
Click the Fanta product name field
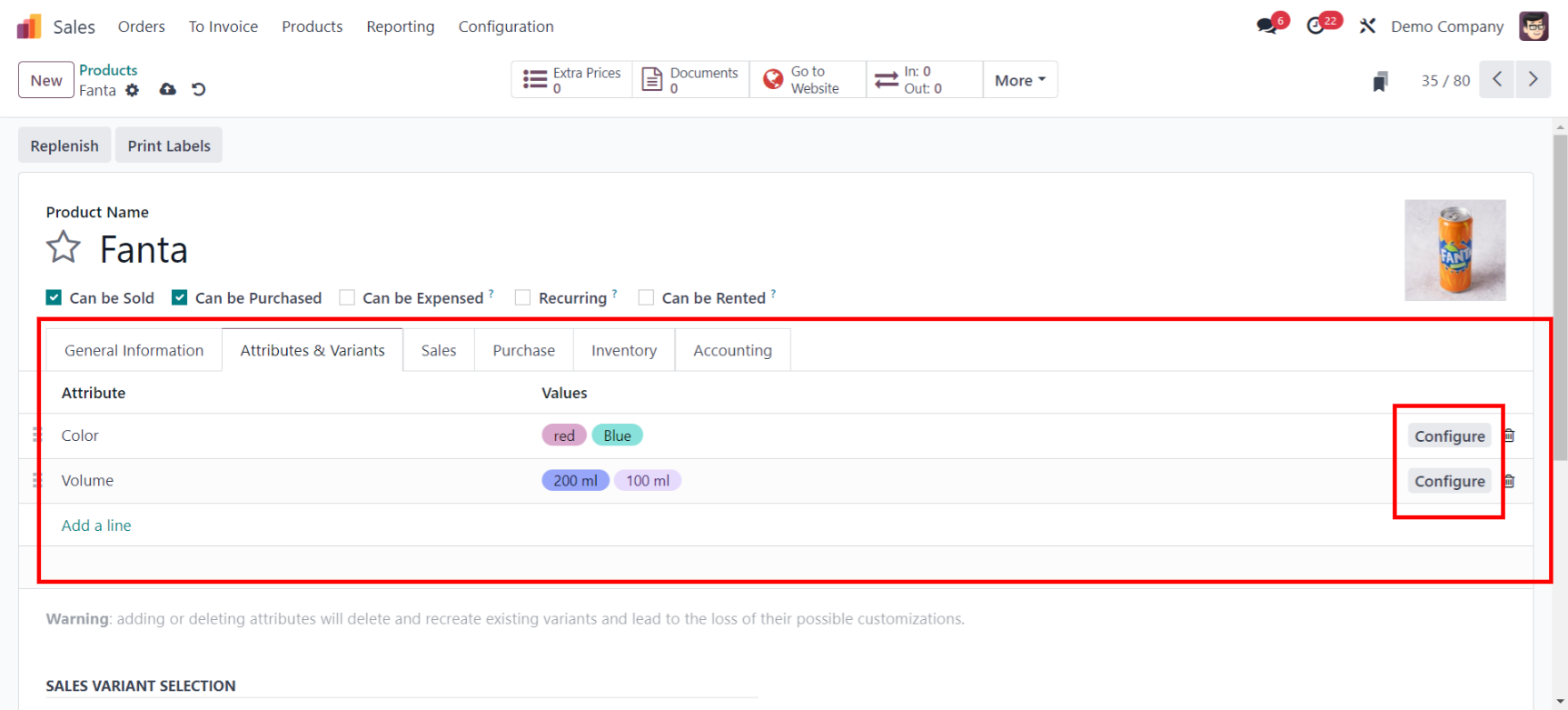coord(144,249)
